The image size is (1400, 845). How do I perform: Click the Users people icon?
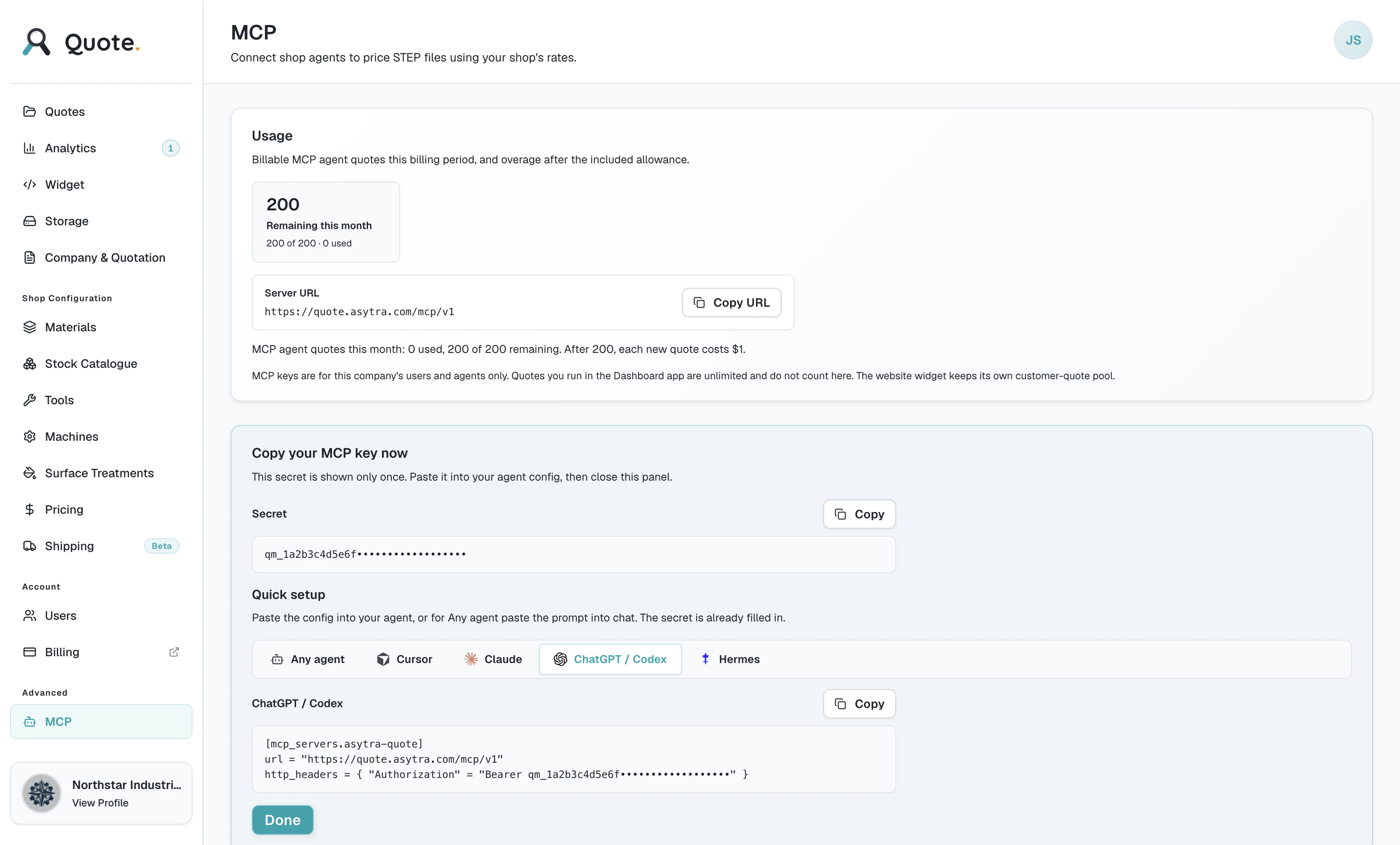click(30, 615)
